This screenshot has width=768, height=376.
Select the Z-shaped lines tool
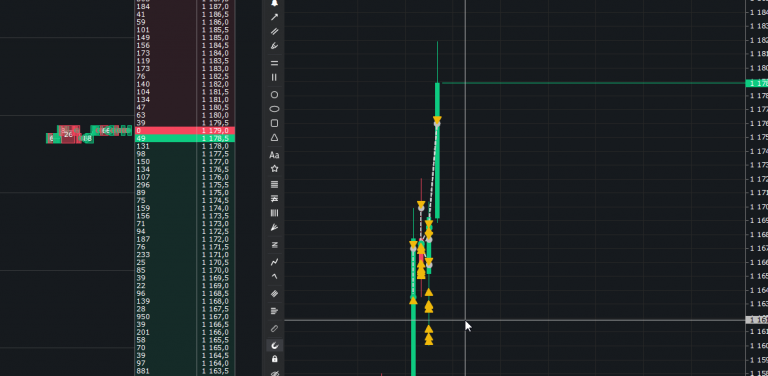point(274,245)
